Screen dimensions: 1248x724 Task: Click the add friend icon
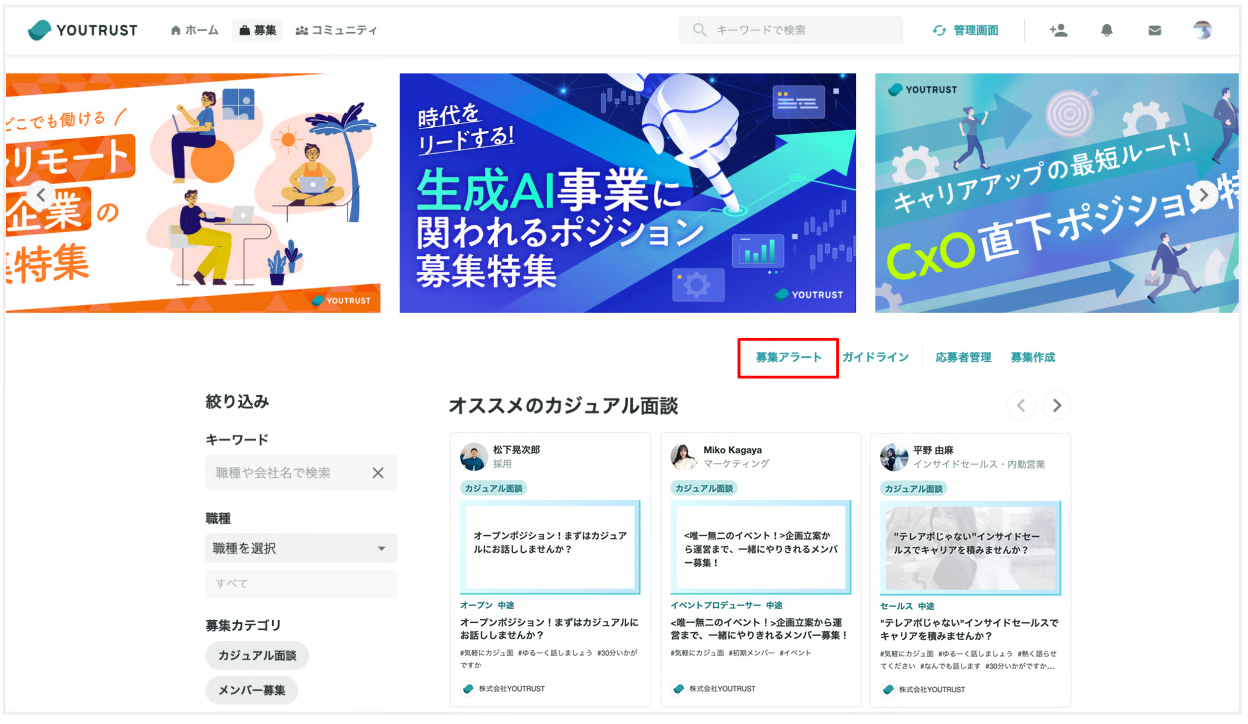tap(1058, 30)
